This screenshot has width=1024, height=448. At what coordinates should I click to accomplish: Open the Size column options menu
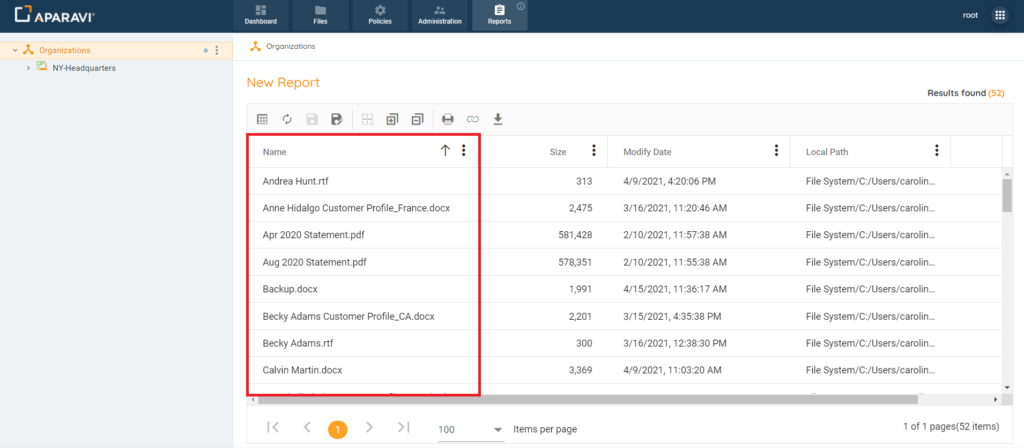594,151
